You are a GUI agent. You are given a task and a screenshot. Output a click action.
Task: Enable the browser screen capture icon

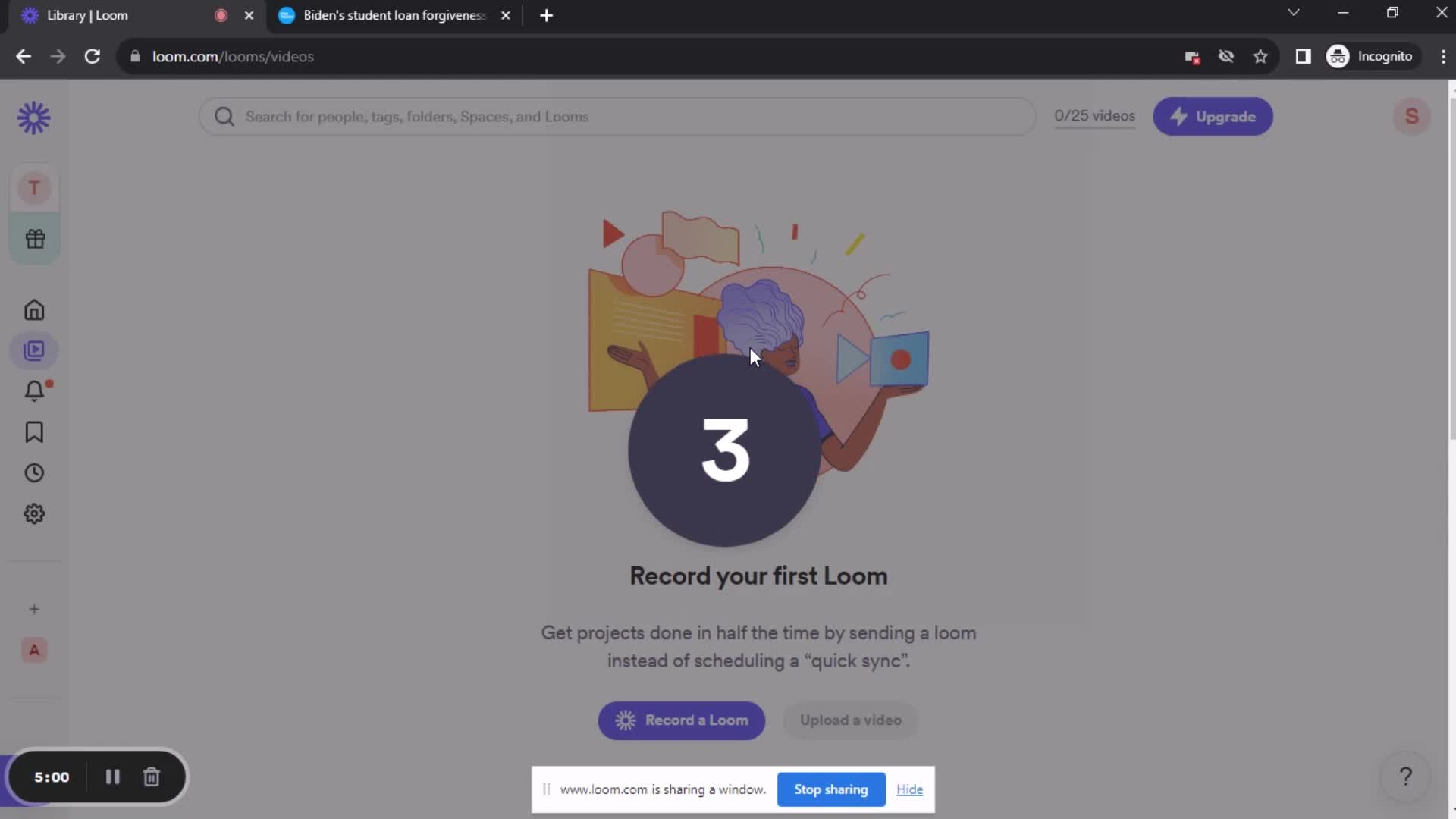pyautogui.click(x=1191, y=56)
